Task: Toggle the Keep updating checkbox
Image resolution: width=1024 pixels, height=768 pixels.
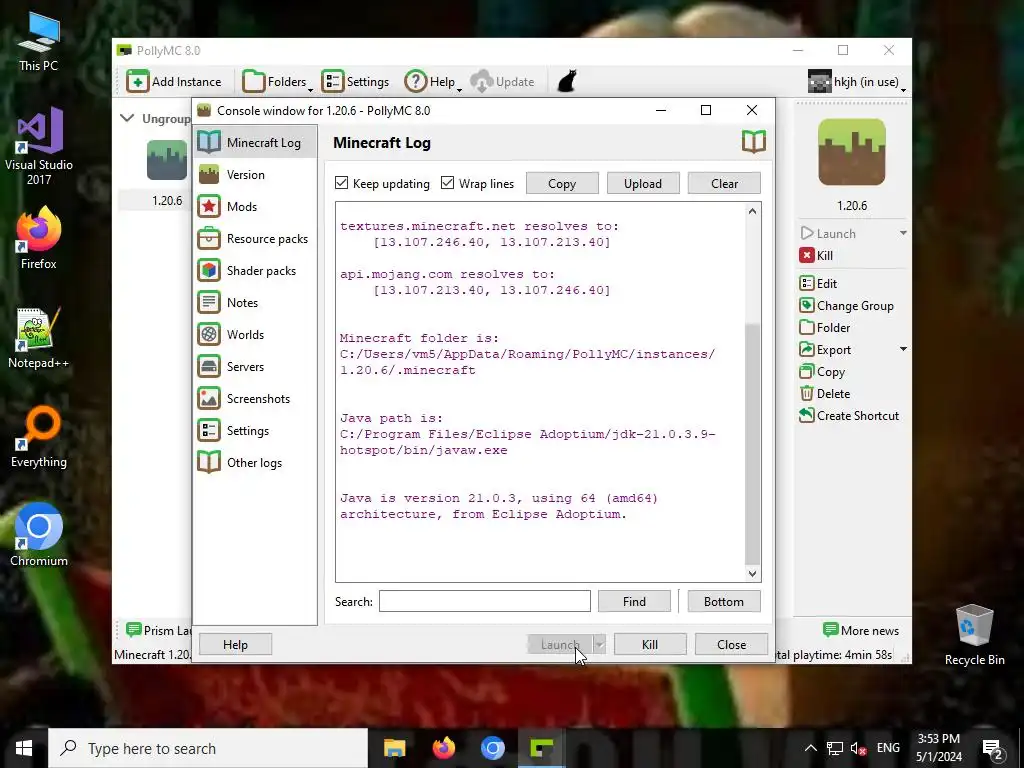Action: (x=342, y=183)
